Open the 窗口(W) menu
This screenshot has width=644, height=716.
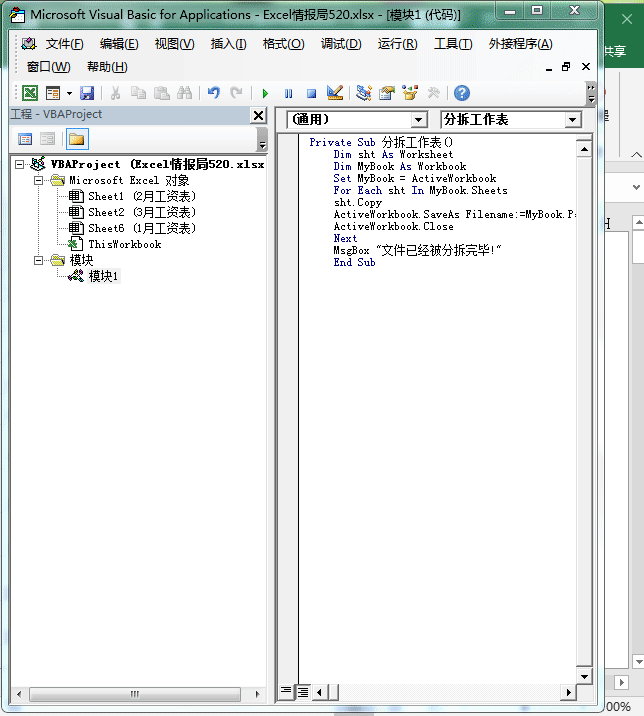(x=48, y=67)
